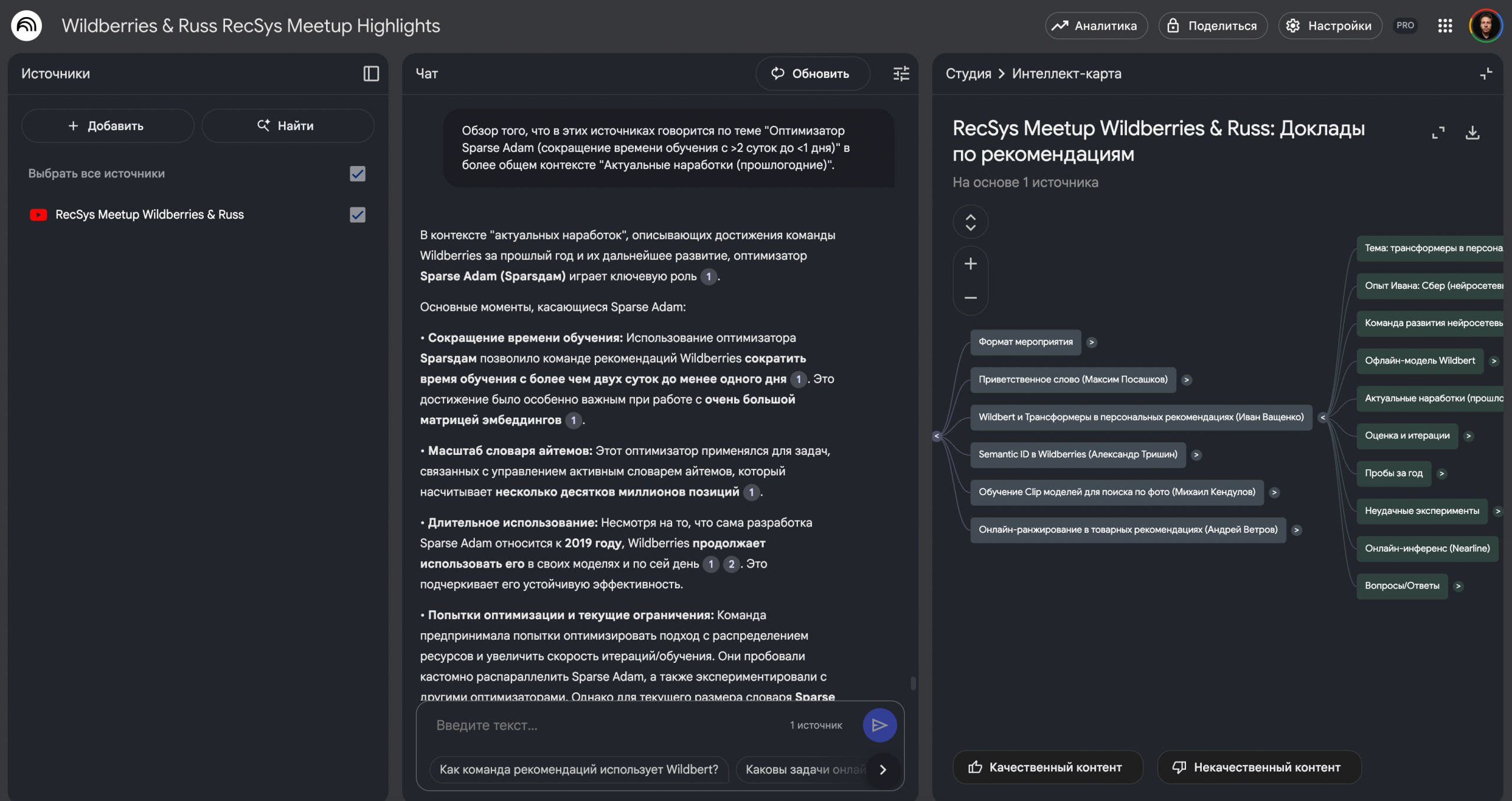Expand or collapse all mind map nodes
Image resolution: width=1512 pixels, height=801 pixels.
[x=970, y=222]
